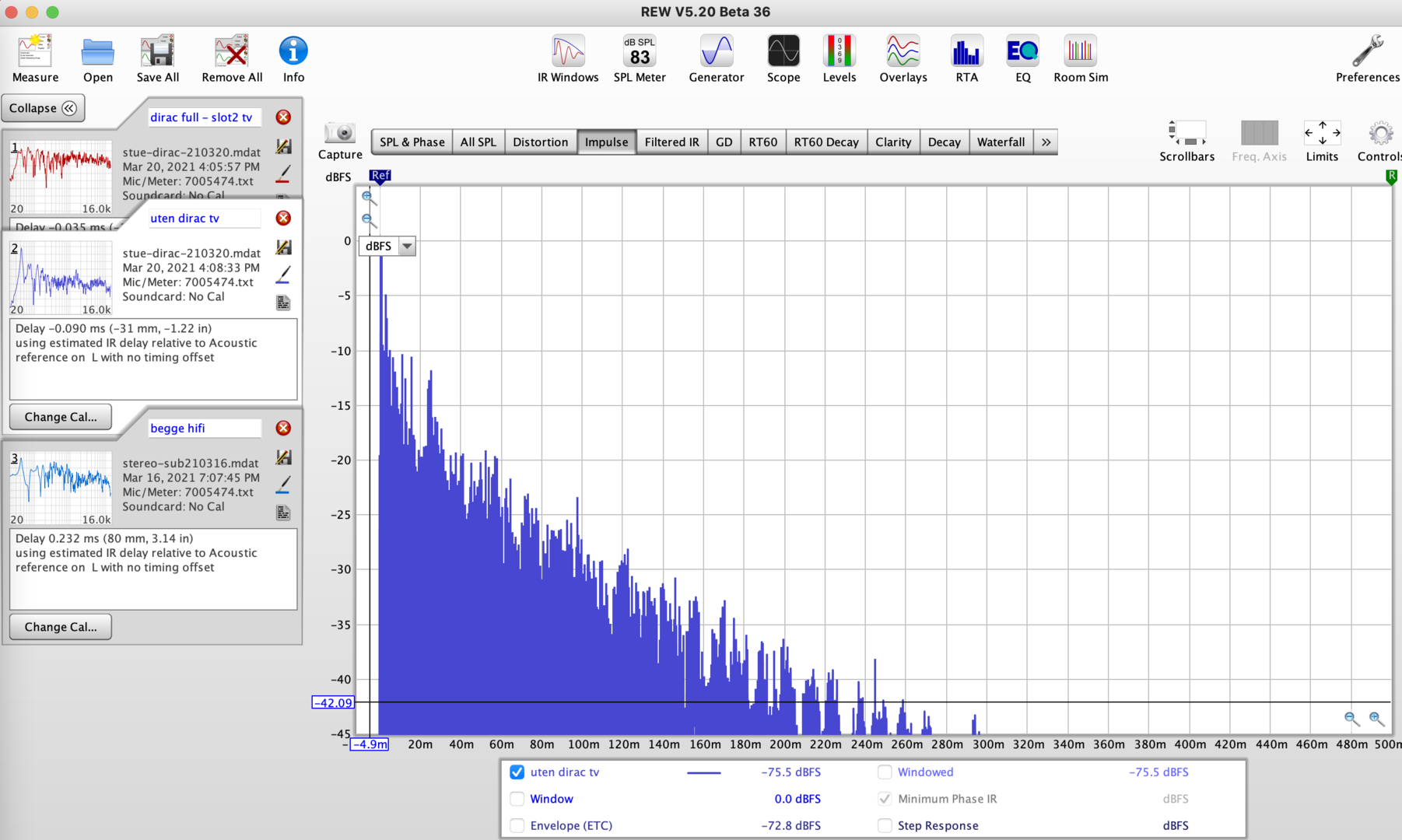Switch to All SPL tab

[478, 142]
